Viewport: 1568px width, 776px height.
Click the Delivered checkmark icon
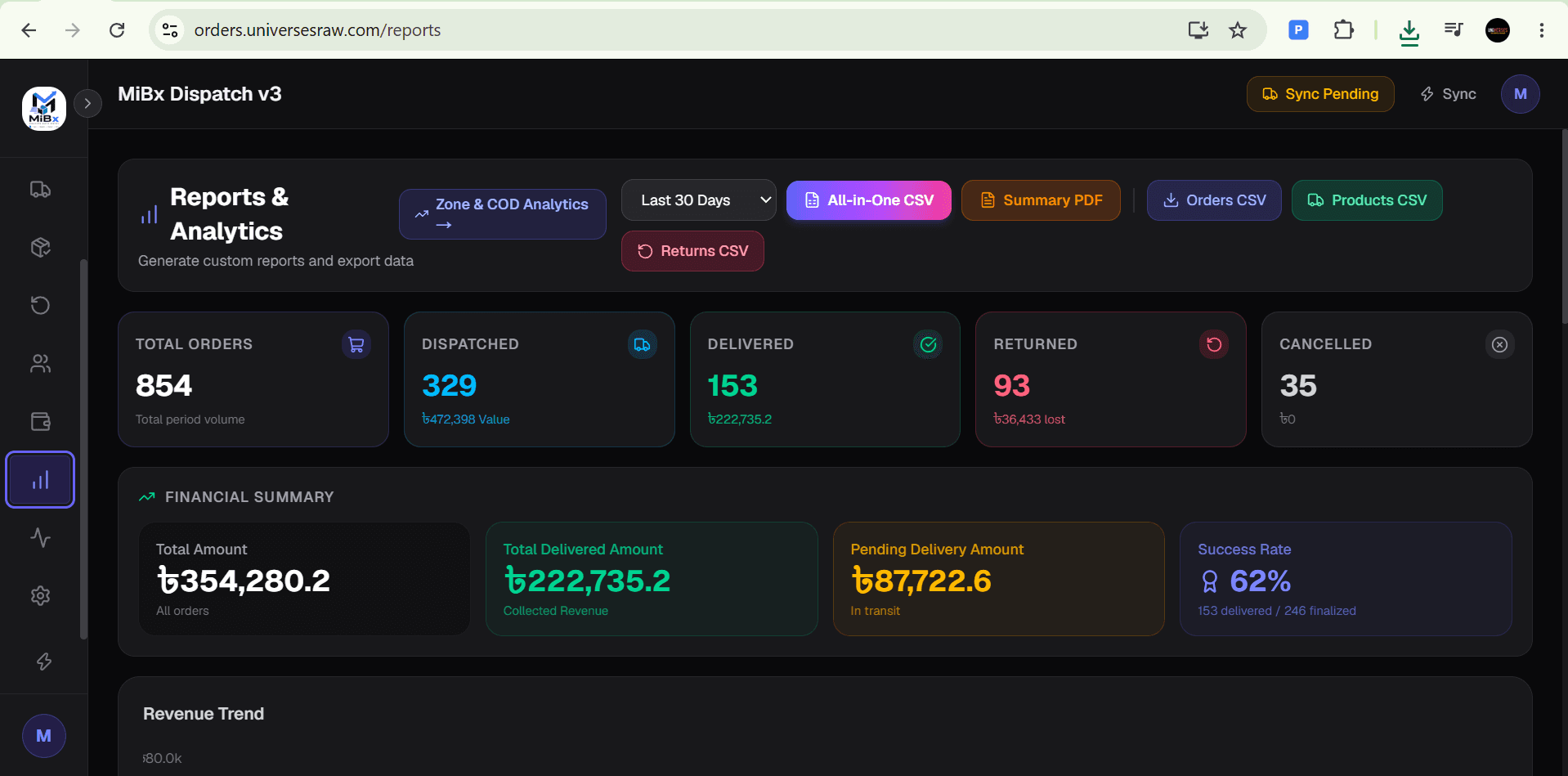(928, 344)
